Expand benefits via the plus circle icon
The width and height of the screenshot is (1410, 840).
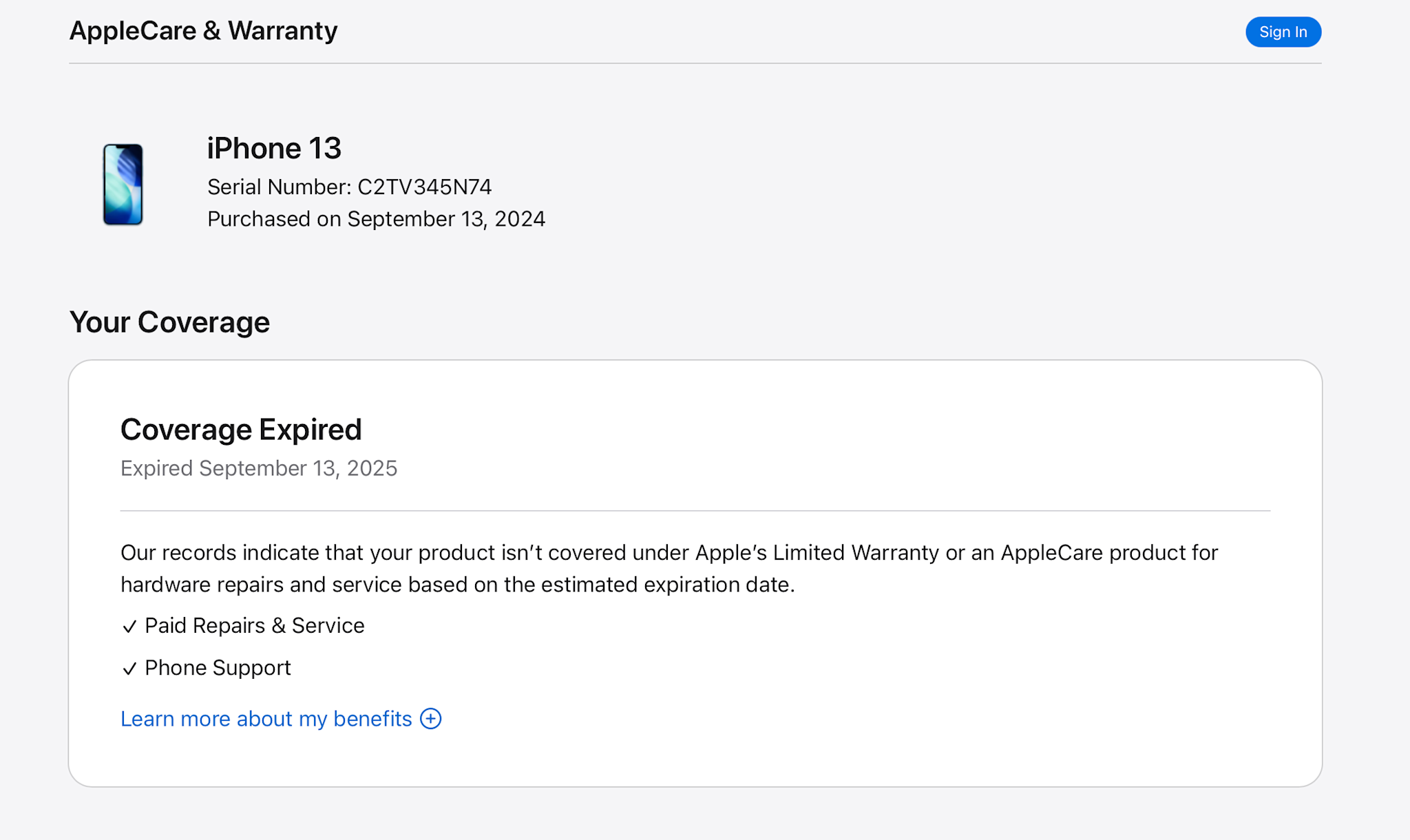(431, 719)
